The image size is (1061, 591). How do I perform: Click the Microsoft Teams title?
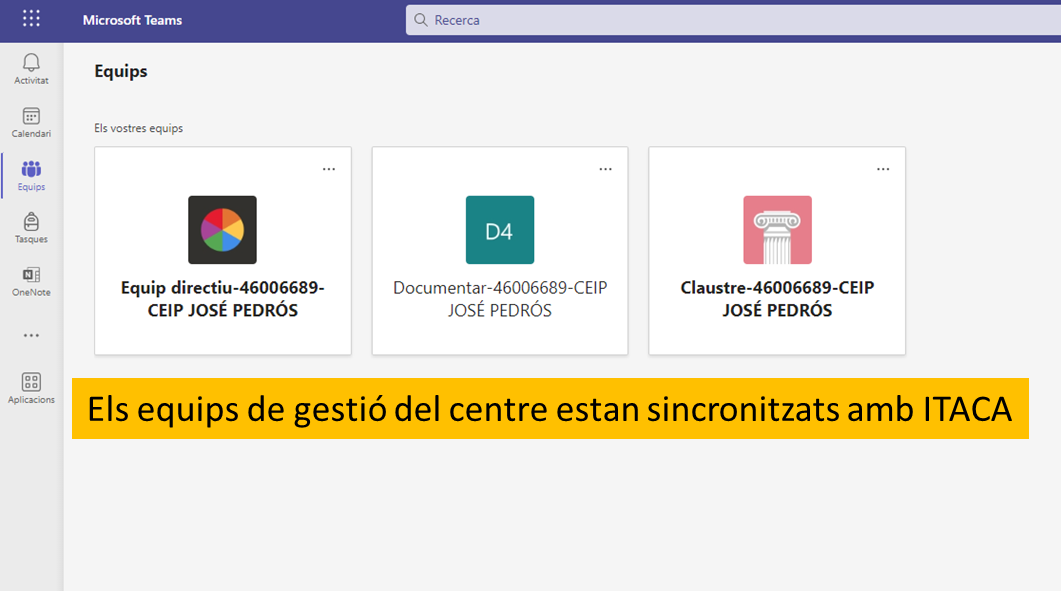coord(132,20)
